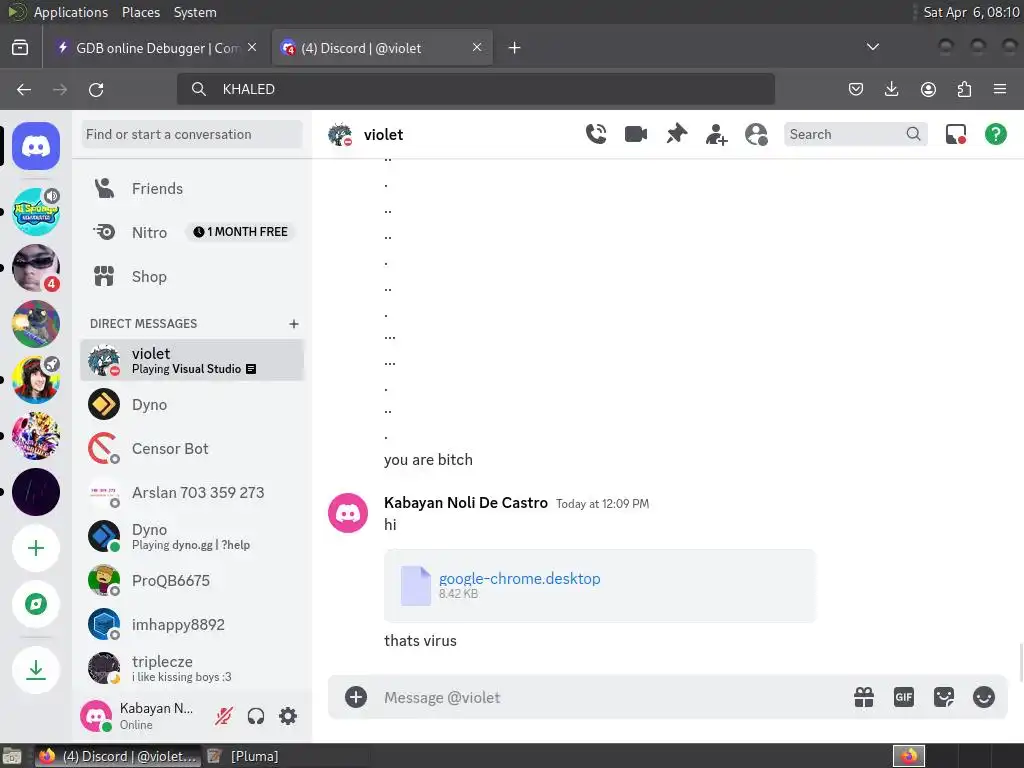
Task: Download google-chrome.desktop attachment
Action: coord(519,579)
